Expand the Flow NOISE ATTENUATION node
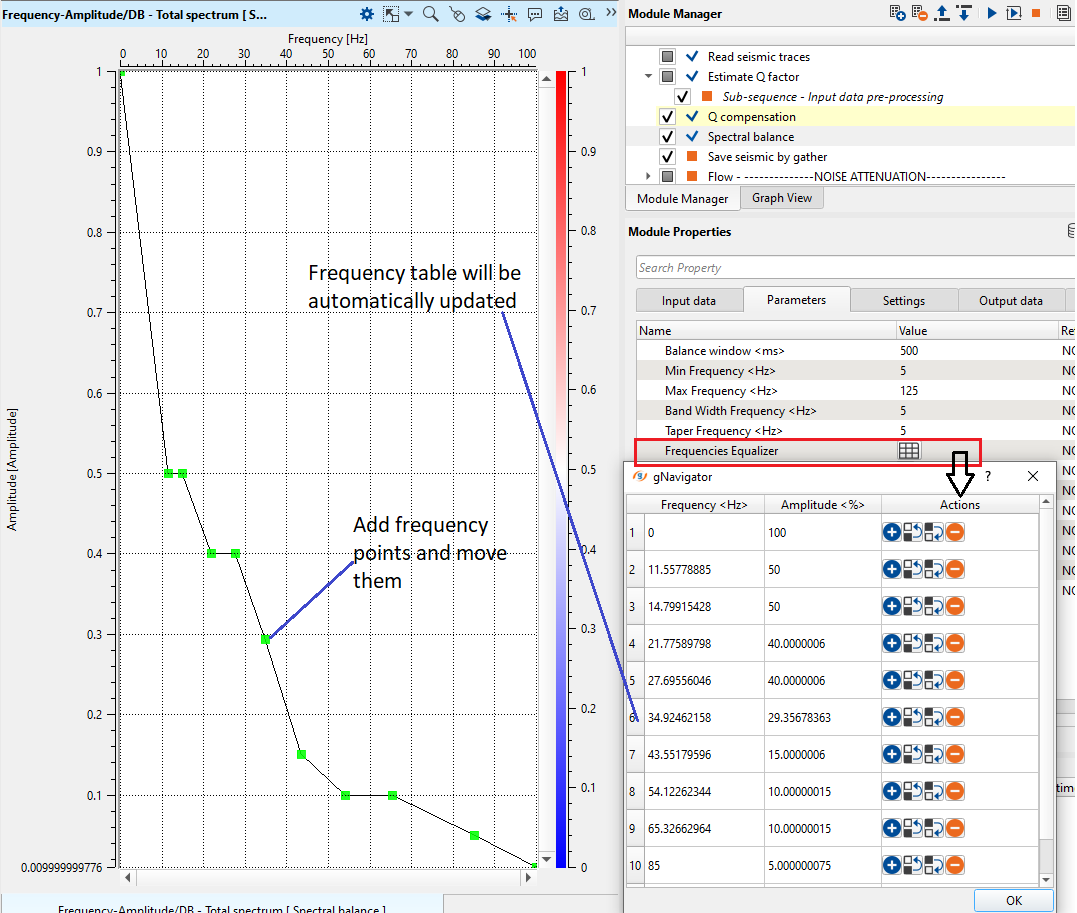Screen dimensions: 1077x913 point(648,177)
